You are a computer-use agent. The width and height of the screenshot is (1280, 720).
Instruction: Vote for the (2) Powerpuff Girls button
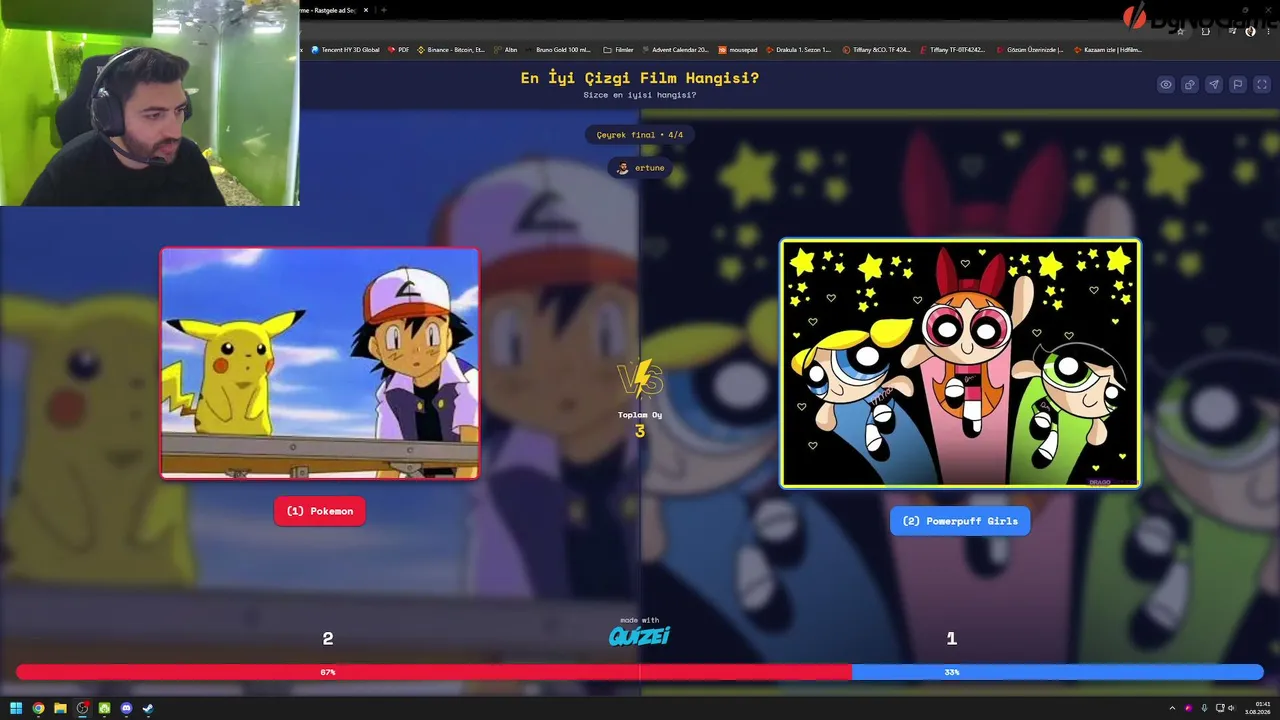coord(960,521)
